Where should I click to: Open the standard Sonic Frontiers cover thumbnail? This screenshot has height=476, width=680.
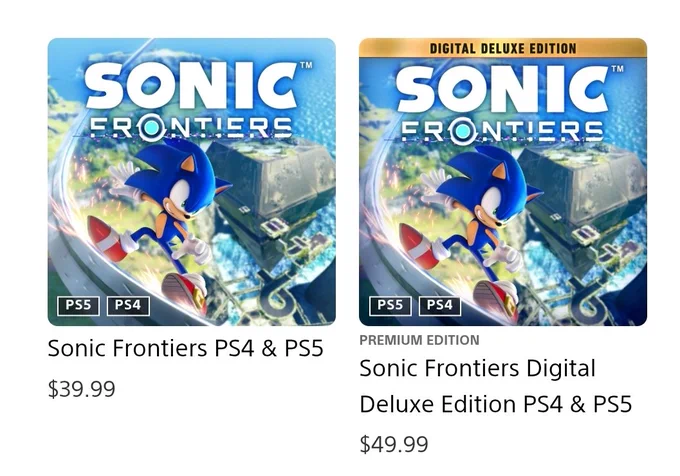coord(192,182)
